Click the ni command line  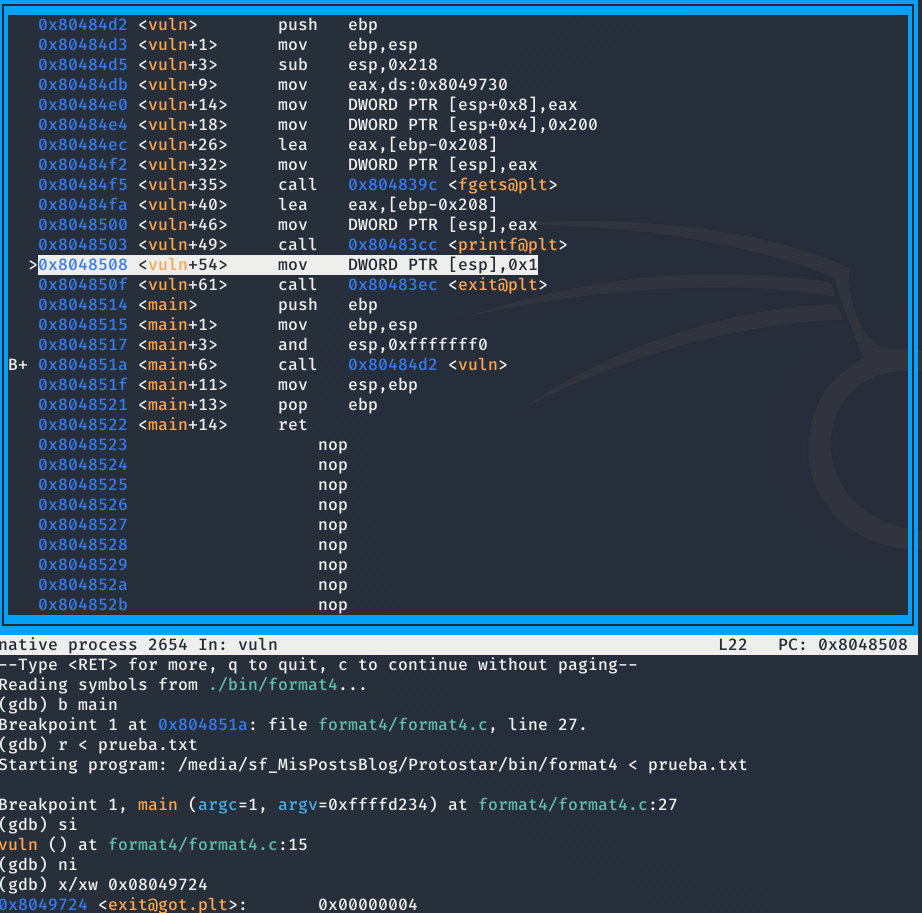click(38, 864)
